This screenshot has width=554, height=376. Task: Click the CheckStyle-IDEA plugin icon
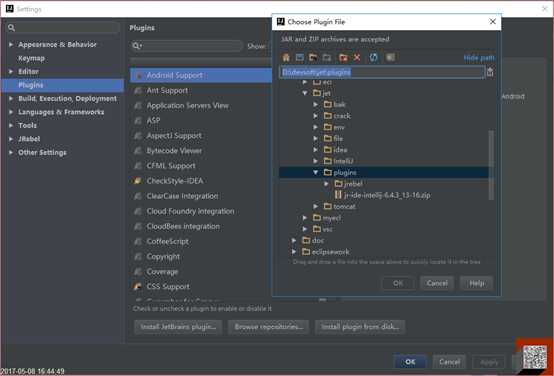click(138, 181)
